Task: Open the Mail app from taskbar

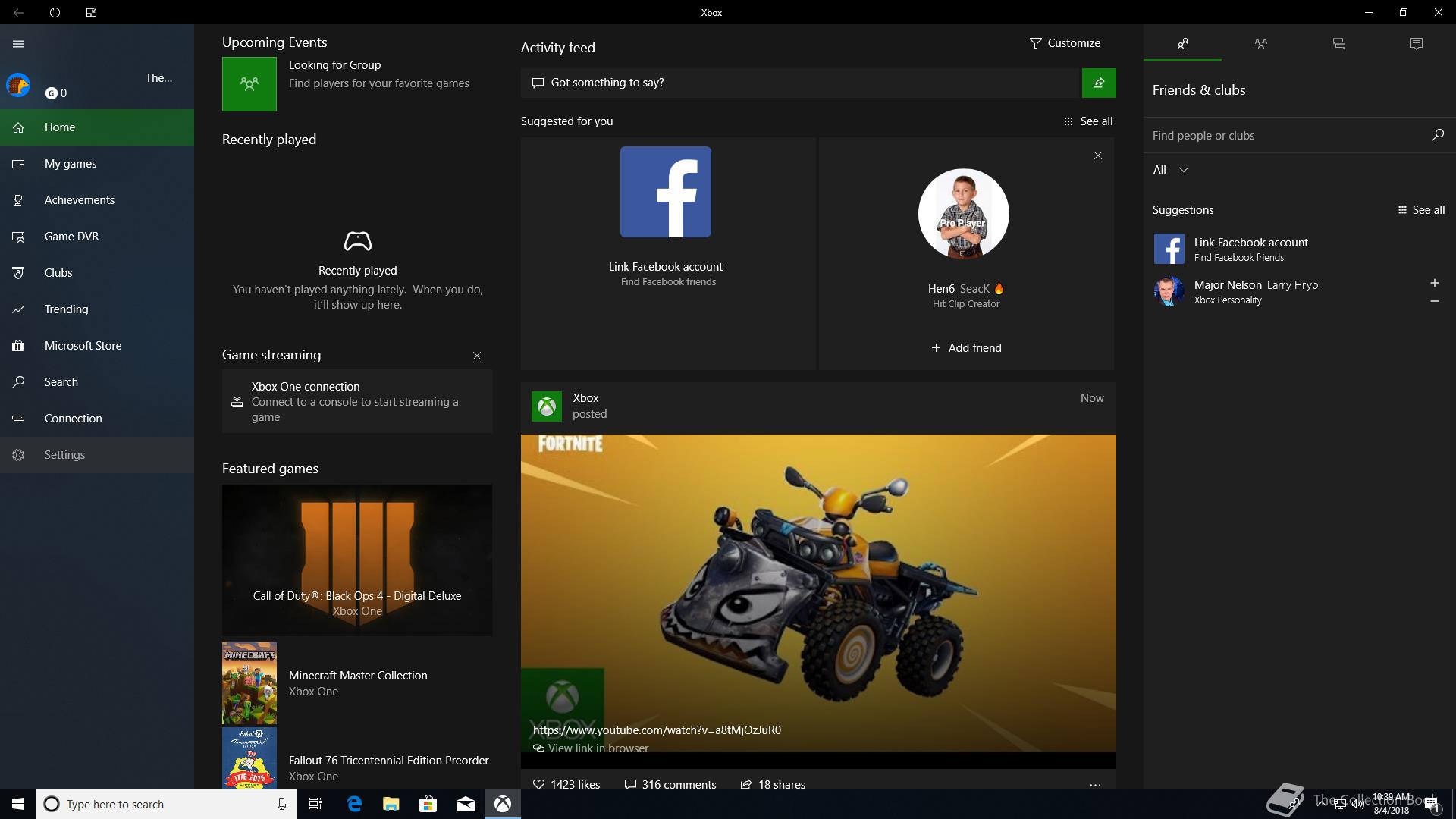Action: pos(465,804)
